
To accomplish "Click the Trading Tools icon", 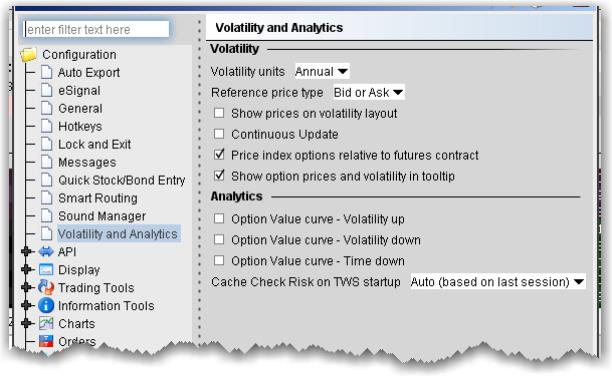I will pos(46,288).
